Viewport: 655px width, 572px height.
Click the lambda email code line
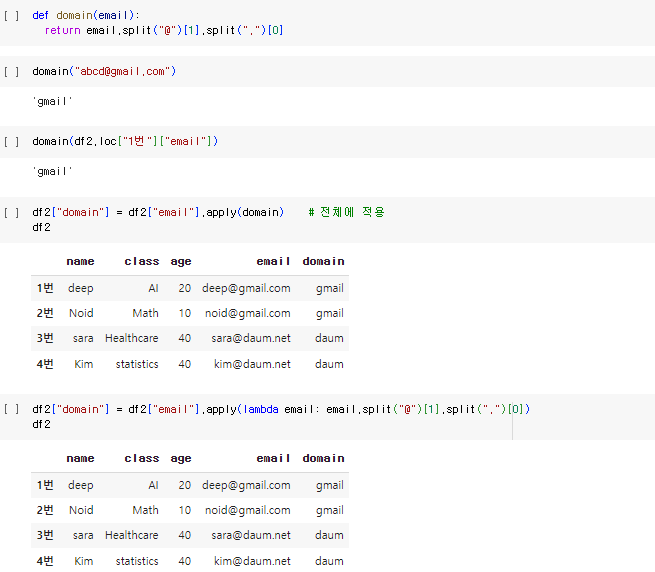[x=281, y=409]
